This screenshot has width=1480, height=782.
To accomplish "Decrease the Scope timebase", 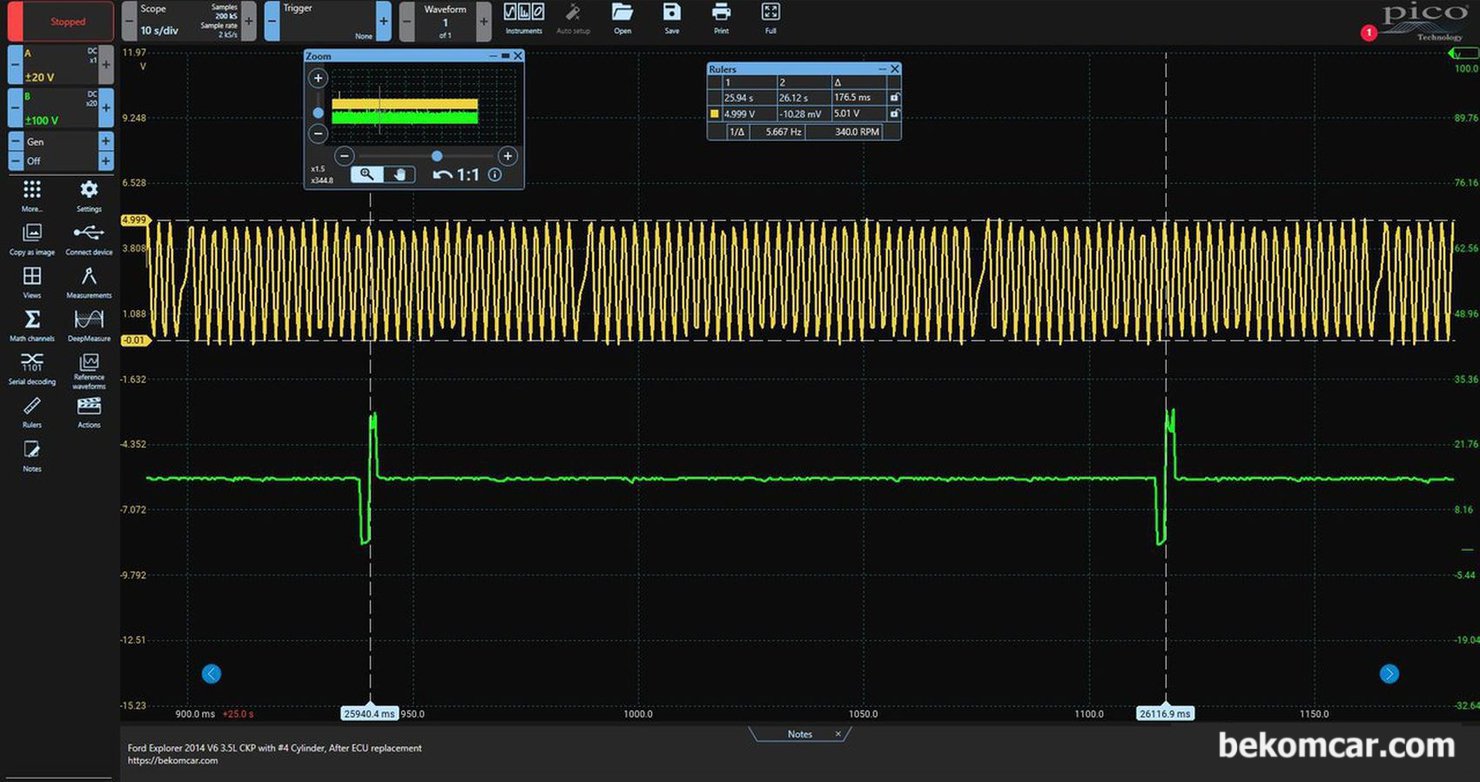I will click(x=129, y=21).
